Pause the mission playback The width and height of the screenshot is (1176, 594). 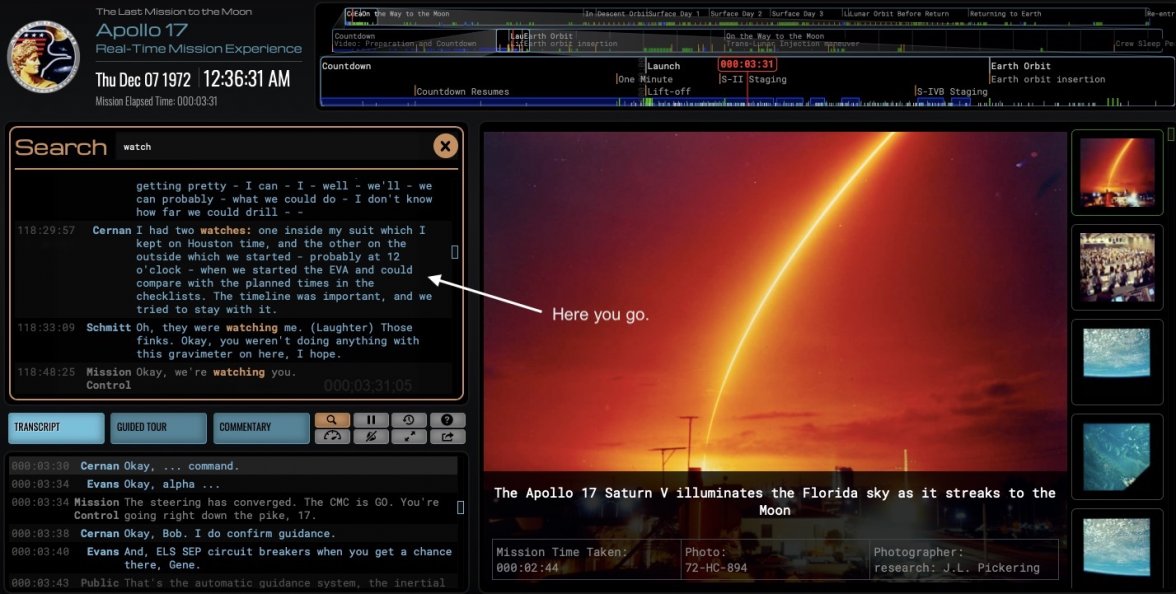(370, 420)
